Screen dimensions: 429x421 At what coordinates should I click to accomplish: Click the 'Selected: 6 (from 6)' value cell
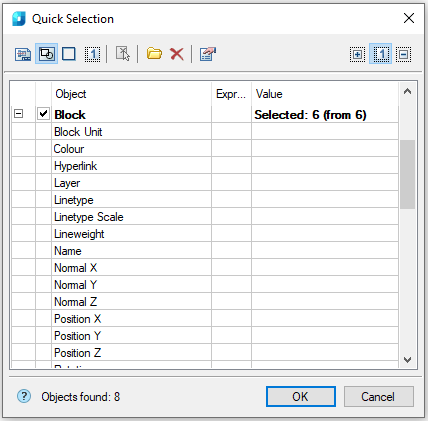325,114
